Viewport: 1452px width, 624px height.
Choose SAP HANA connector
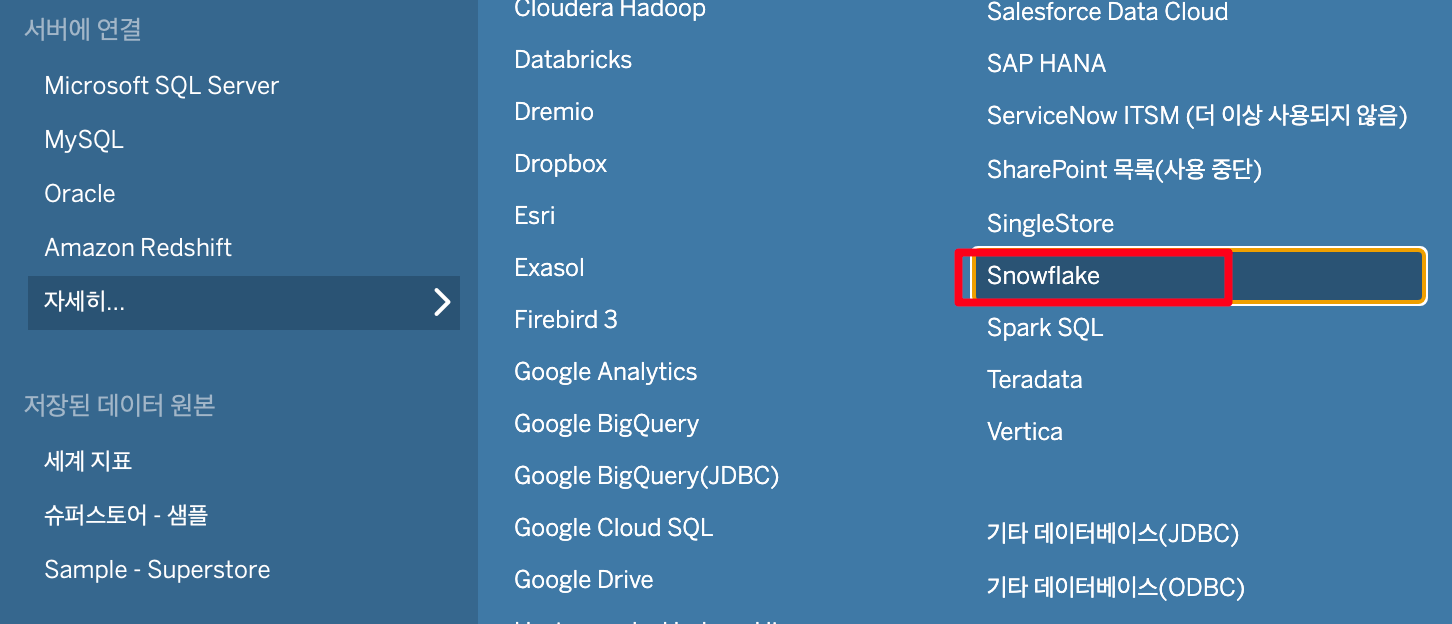[1046, 64]
